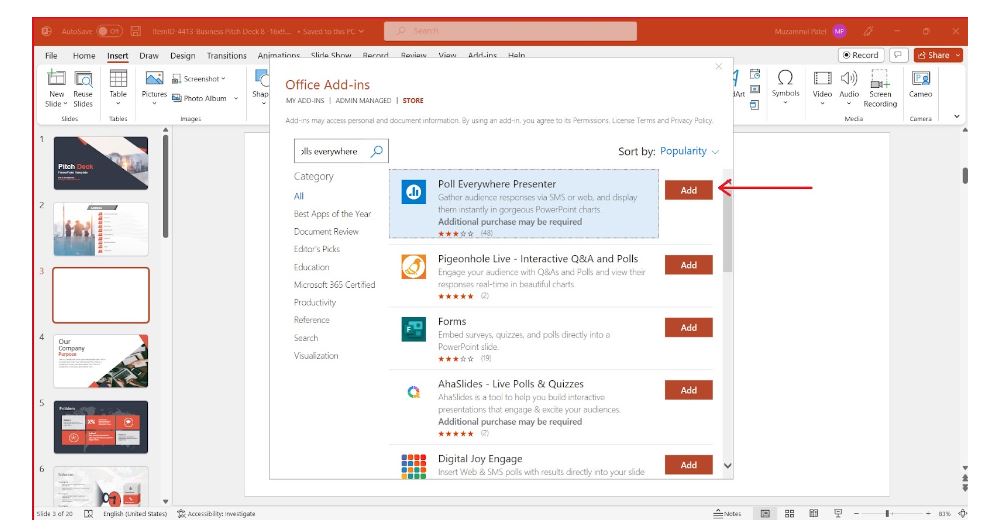987x531 pixels.
Task: Add AhaSlides add-in
Action: [x=689, y=390]
